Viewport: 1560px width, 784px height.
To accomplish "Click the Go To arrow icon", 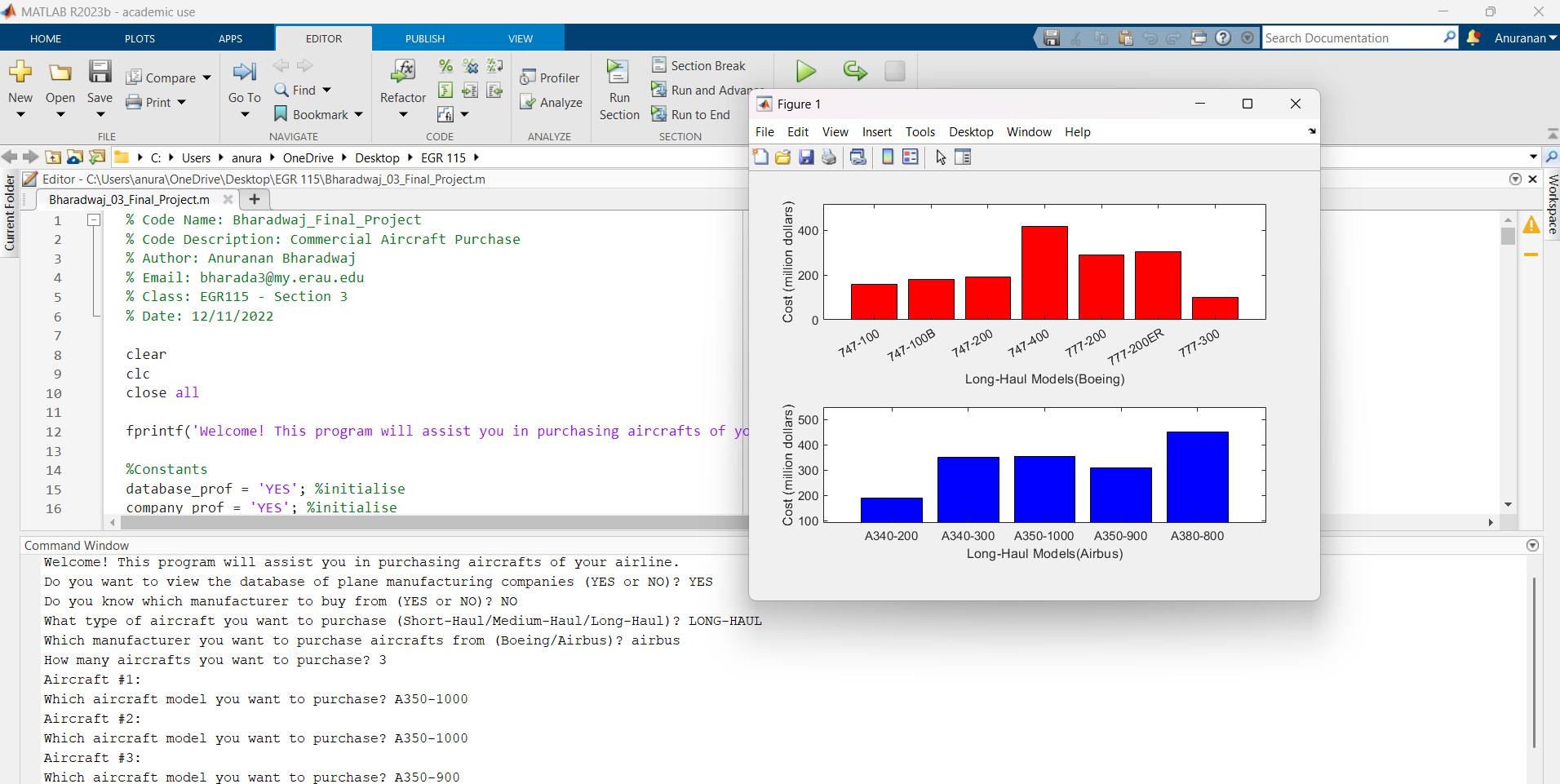I will (x=244, y=72).
